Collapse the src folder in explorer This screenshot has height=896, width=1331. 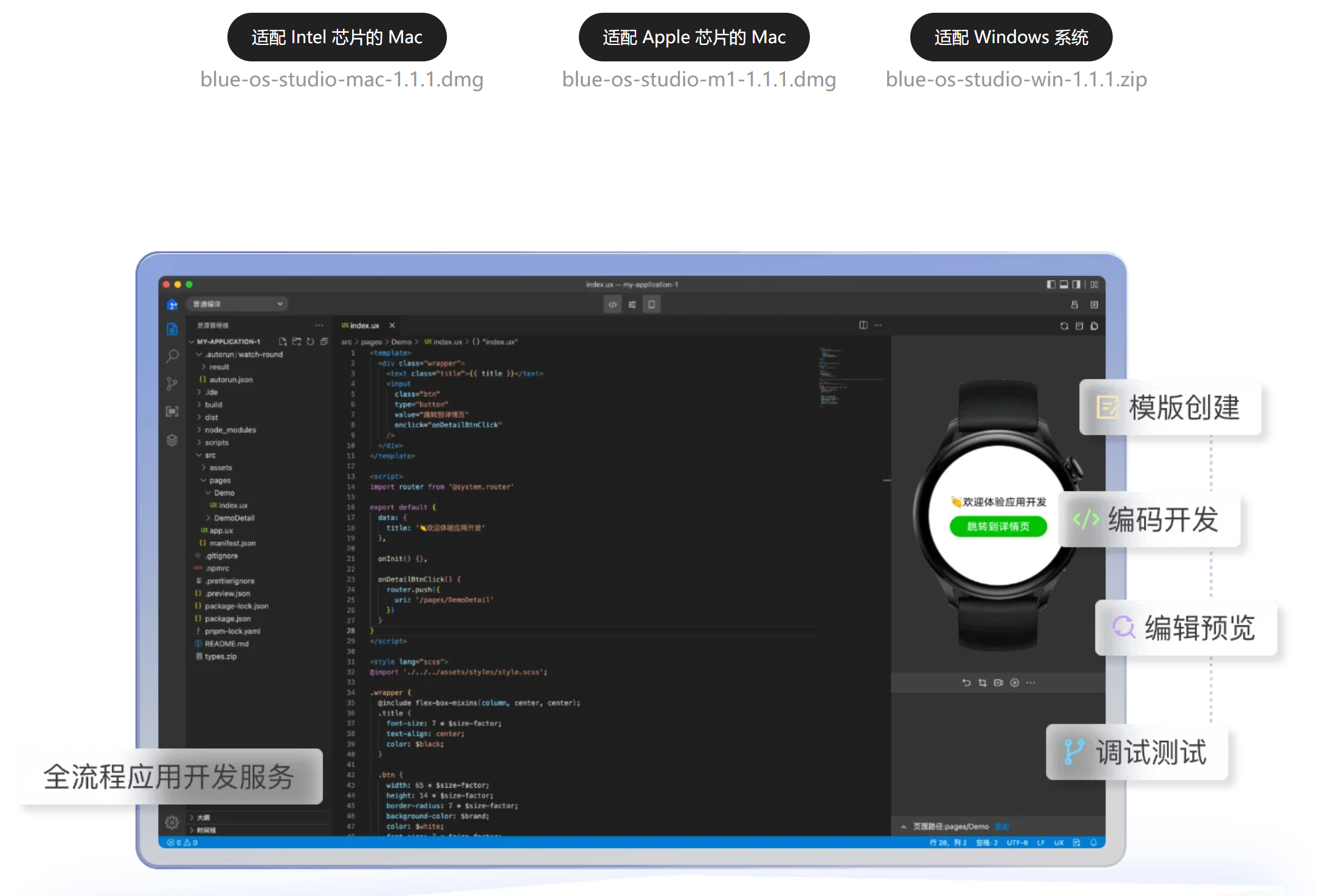click(210, 455)
